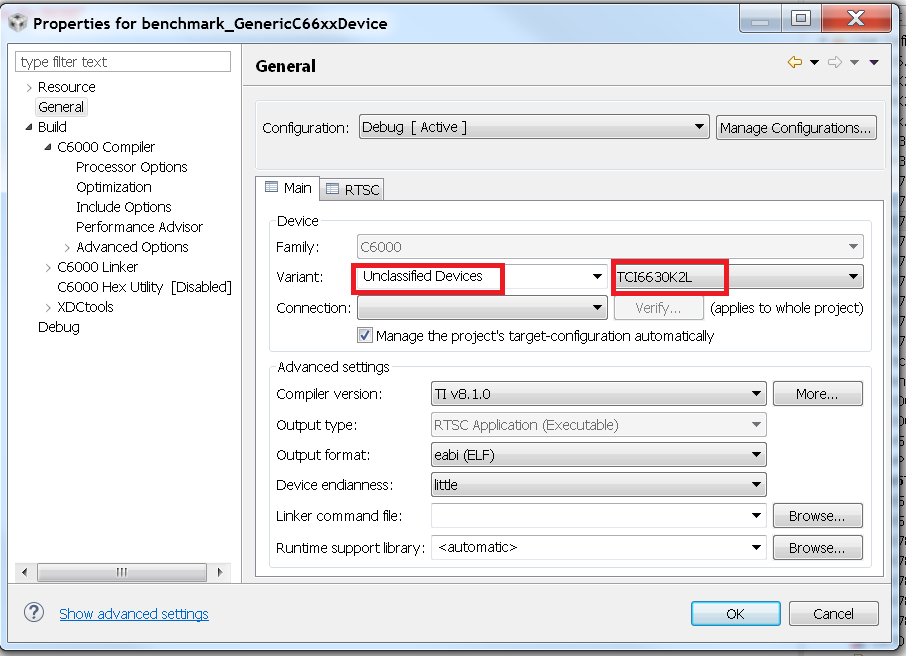Image resolution: width=906 pixels, height=656 pixels.
Task: Switch to the RTSC tab
Action: tap(352, 190)
